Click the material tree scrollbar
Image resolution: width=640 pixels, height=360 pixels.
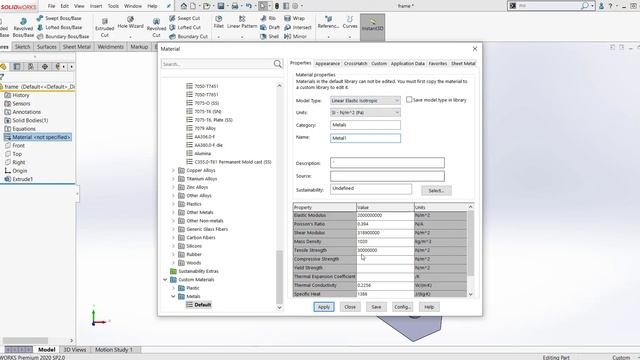[279, 277]
